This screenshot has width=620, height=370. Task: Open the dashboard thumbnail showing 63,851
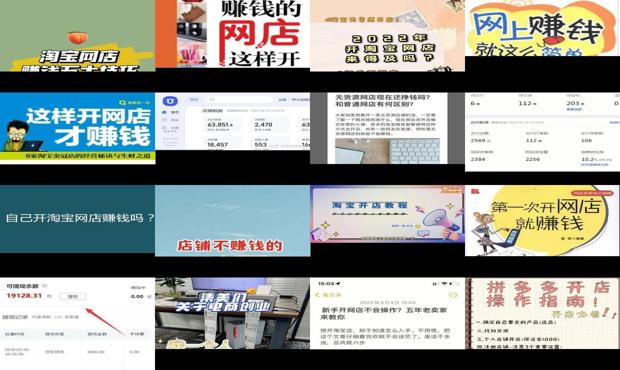pos(232,121)
